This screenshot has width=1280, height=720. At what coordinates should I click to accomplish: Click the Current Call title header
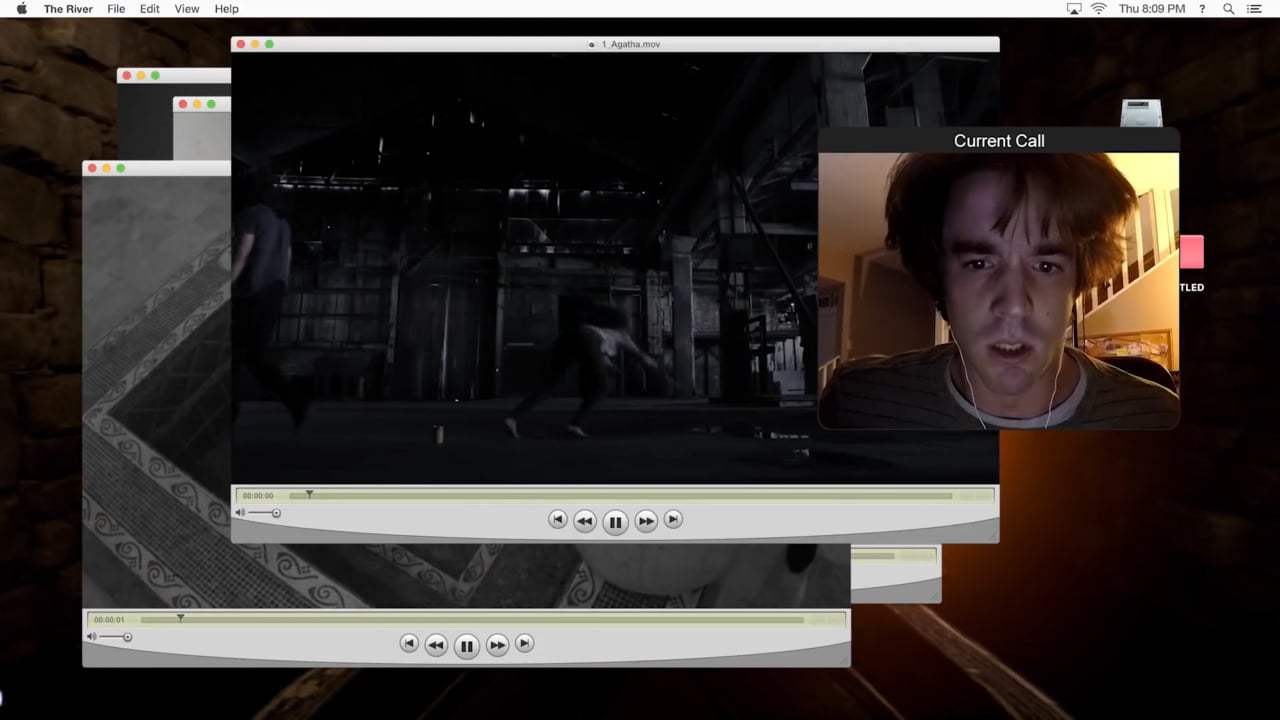click(999, 141)
